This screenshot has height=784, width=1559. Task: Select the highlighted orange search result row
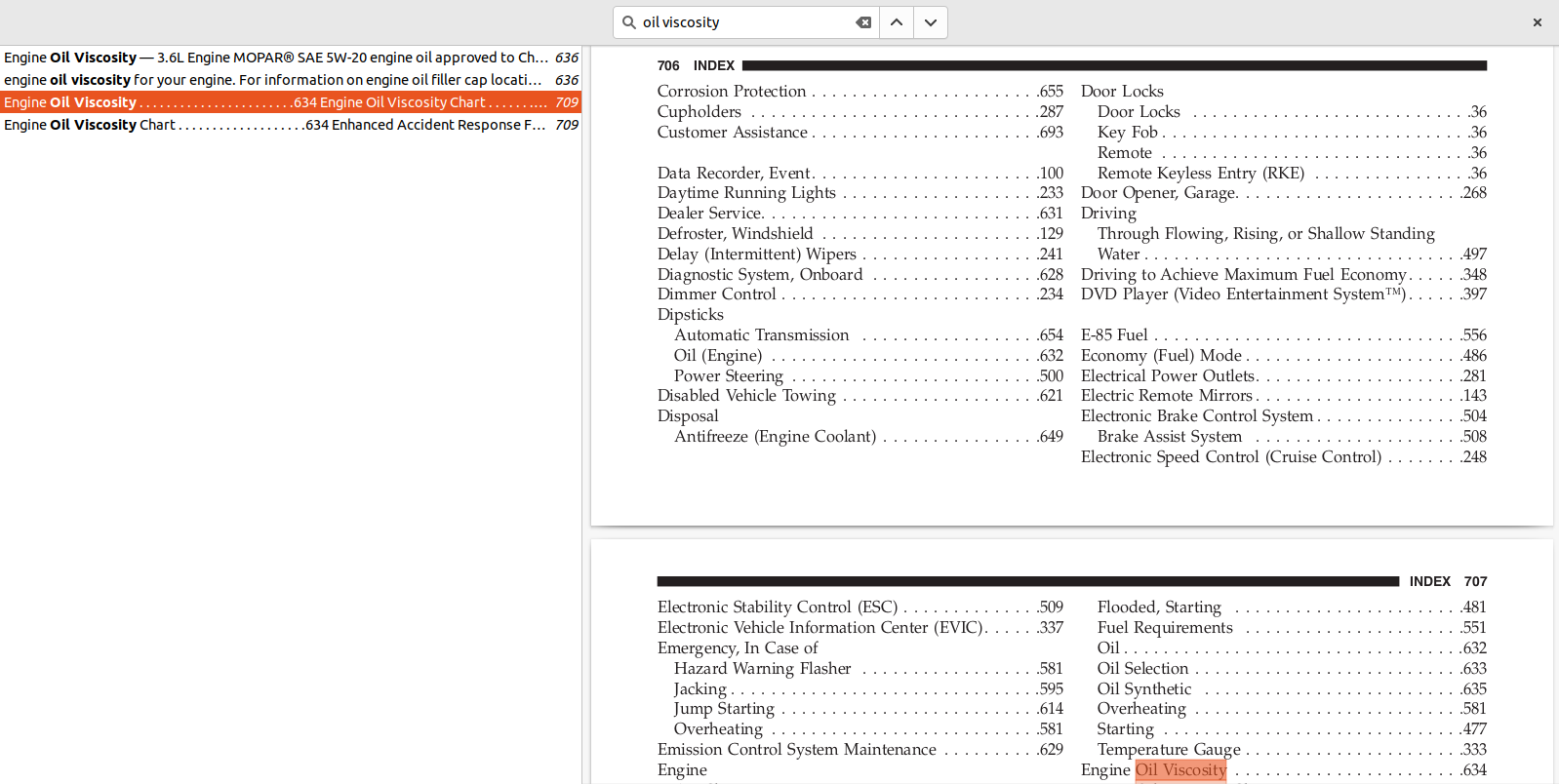coord(290,102)
